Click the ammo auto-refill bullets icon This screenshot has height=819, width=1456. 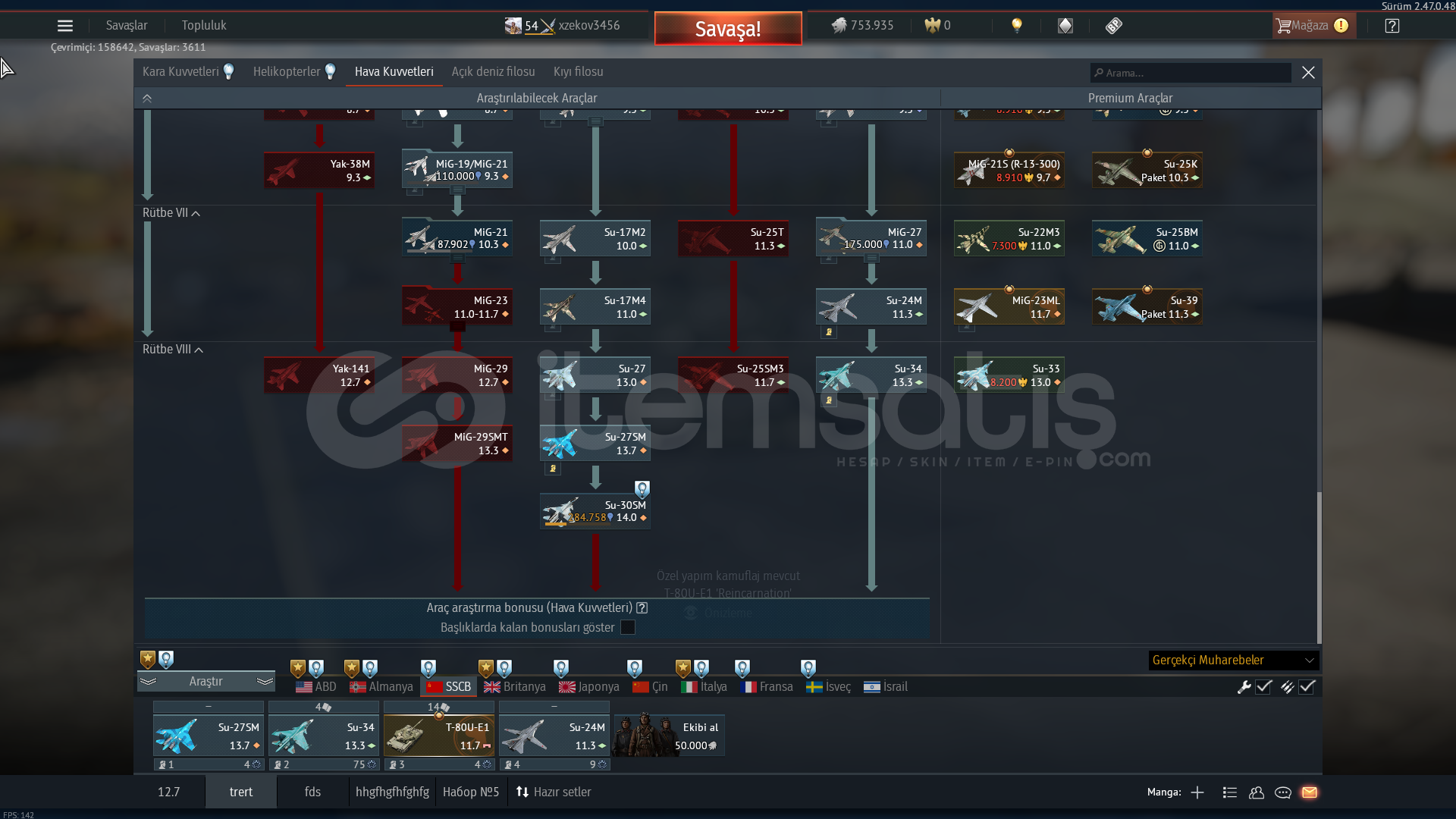coord(1287,687)
